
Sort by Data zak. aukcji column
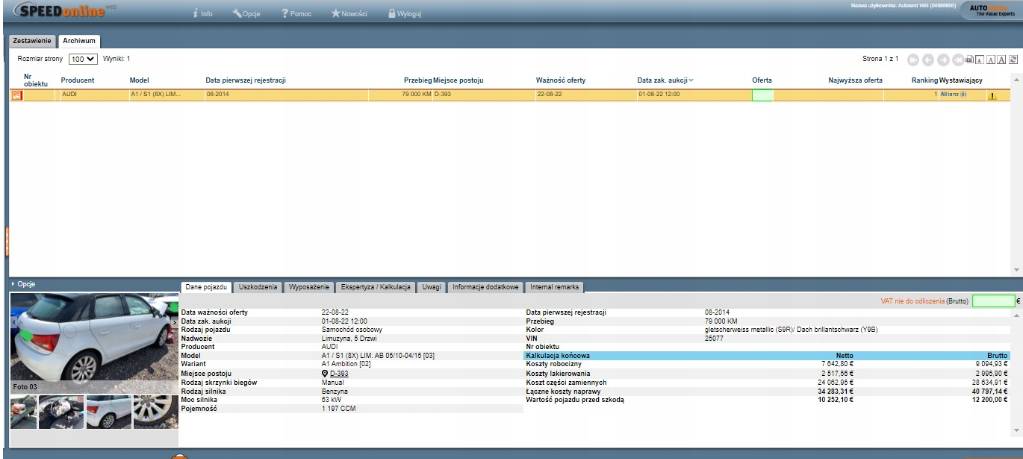tap(665, 80)
